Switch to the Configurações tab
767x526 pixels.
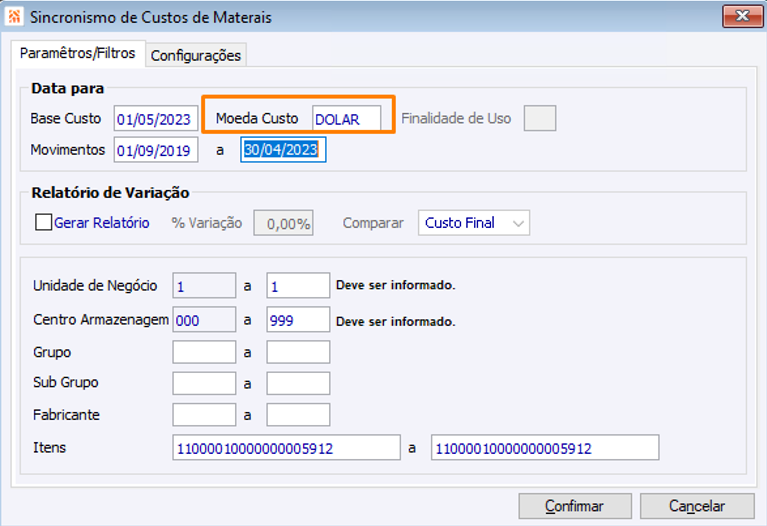196,55
